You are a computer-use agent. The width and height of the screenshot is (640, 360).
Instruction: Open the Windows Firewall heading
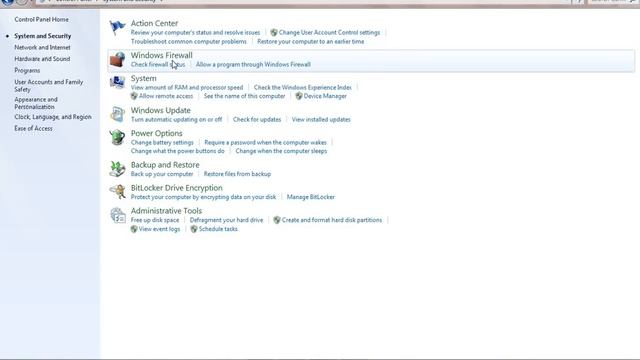[x=162, y=56]
